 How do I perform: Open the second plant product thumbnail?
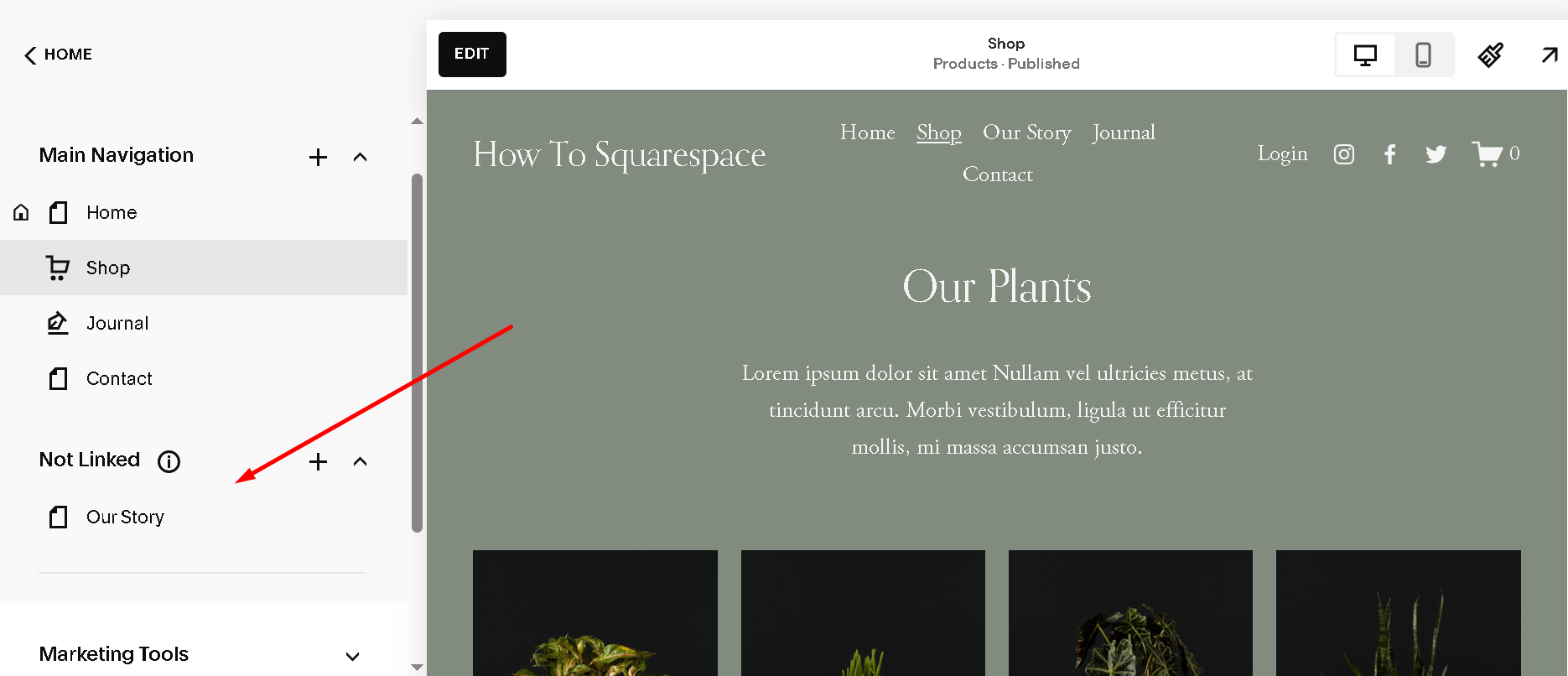(863, 613)
